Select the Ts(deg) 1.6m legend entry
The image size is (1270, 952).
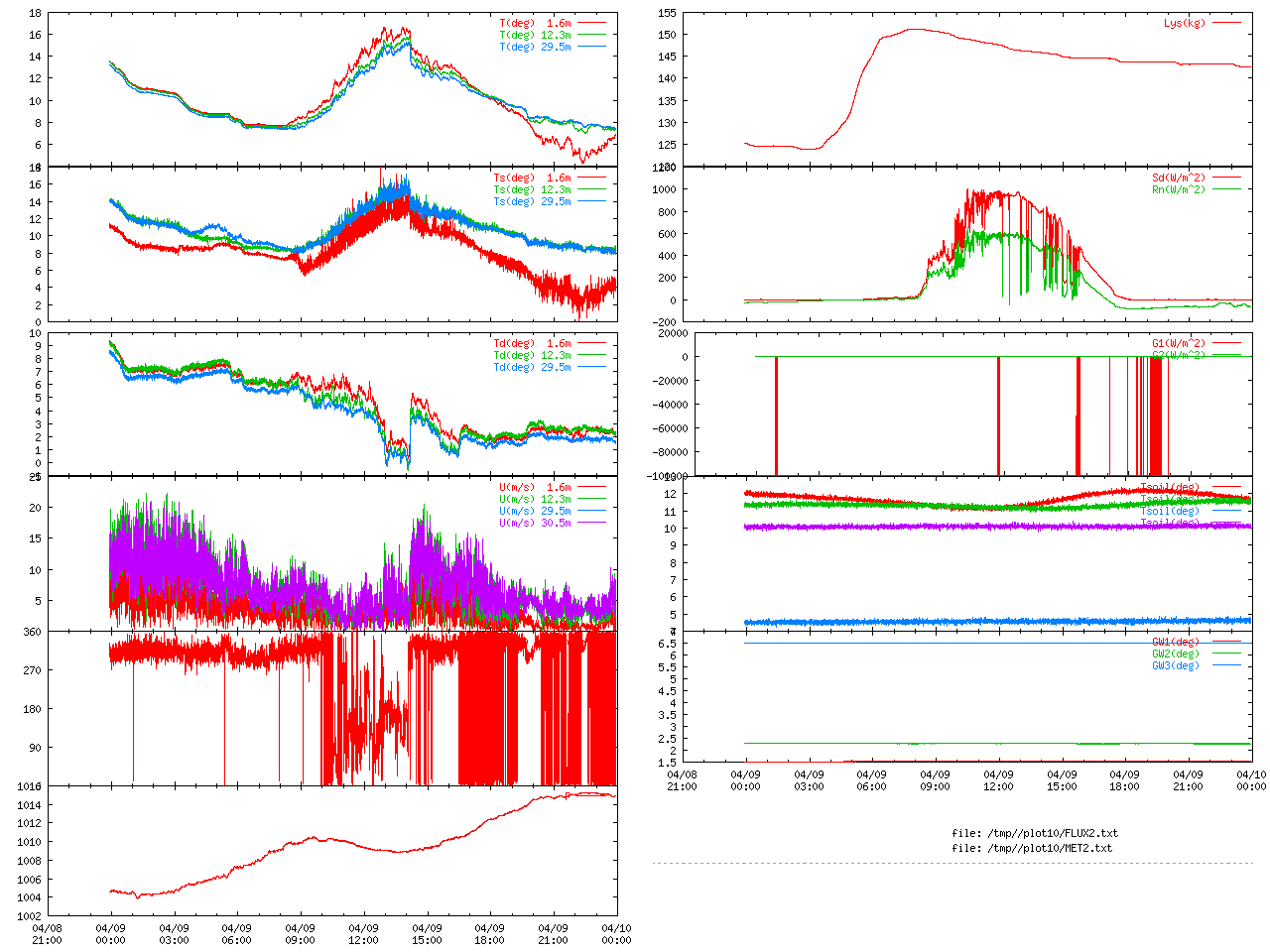tap(533, 178)
